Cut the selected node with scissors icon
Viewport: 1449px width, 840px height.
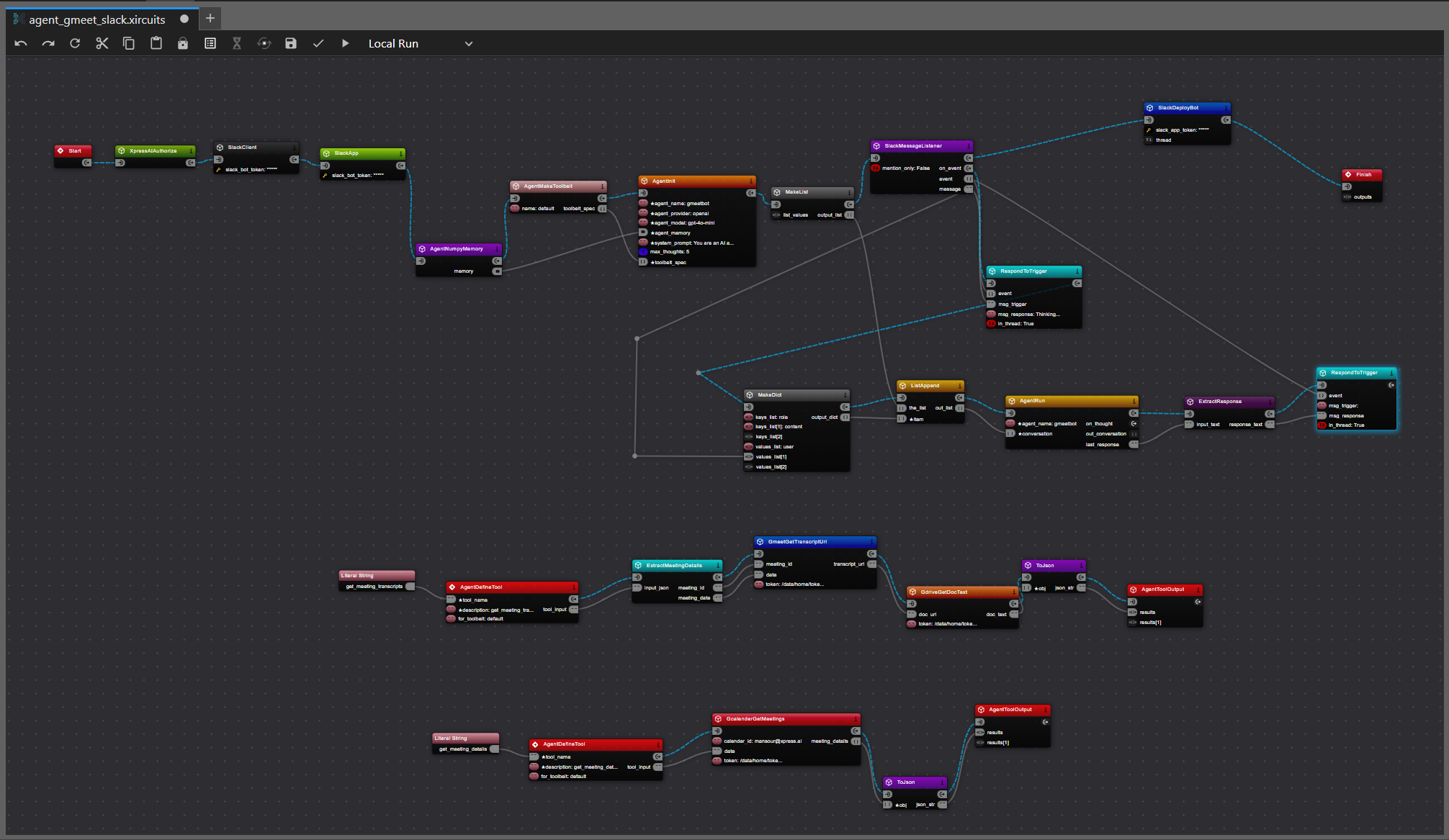click(x=102, y=43)
